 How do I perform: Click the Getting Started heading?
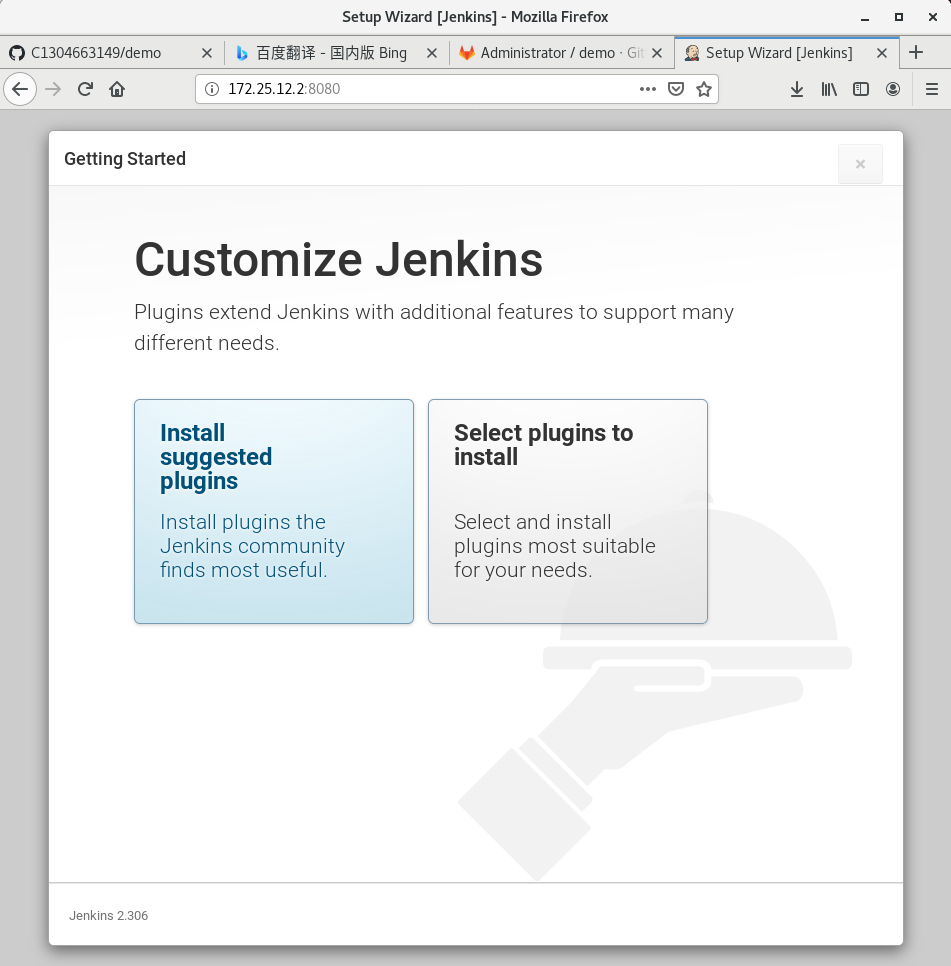(125, 159)
